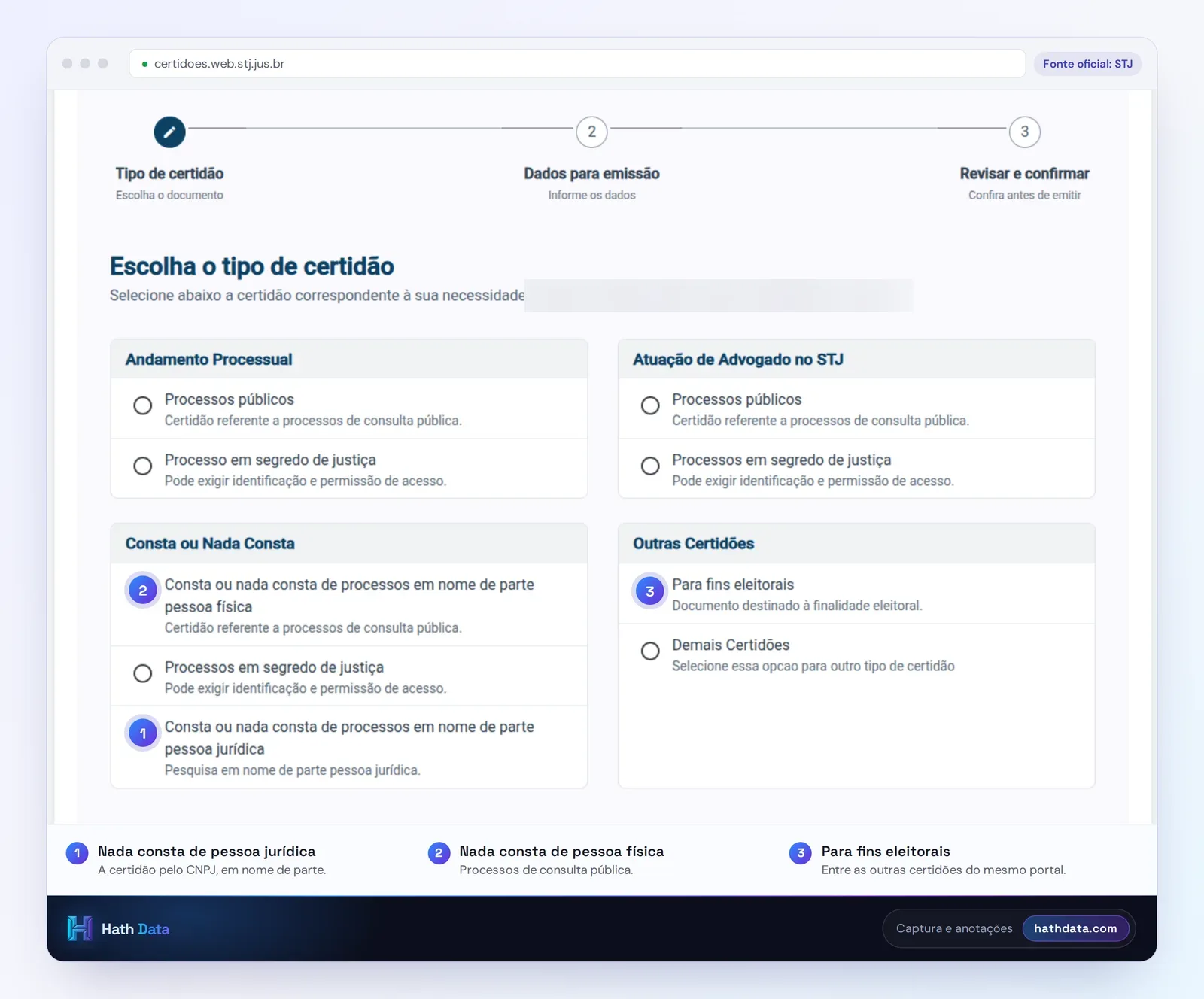Click the Hath Data logo icon
1204x999 pixels.
pos(79,928)
